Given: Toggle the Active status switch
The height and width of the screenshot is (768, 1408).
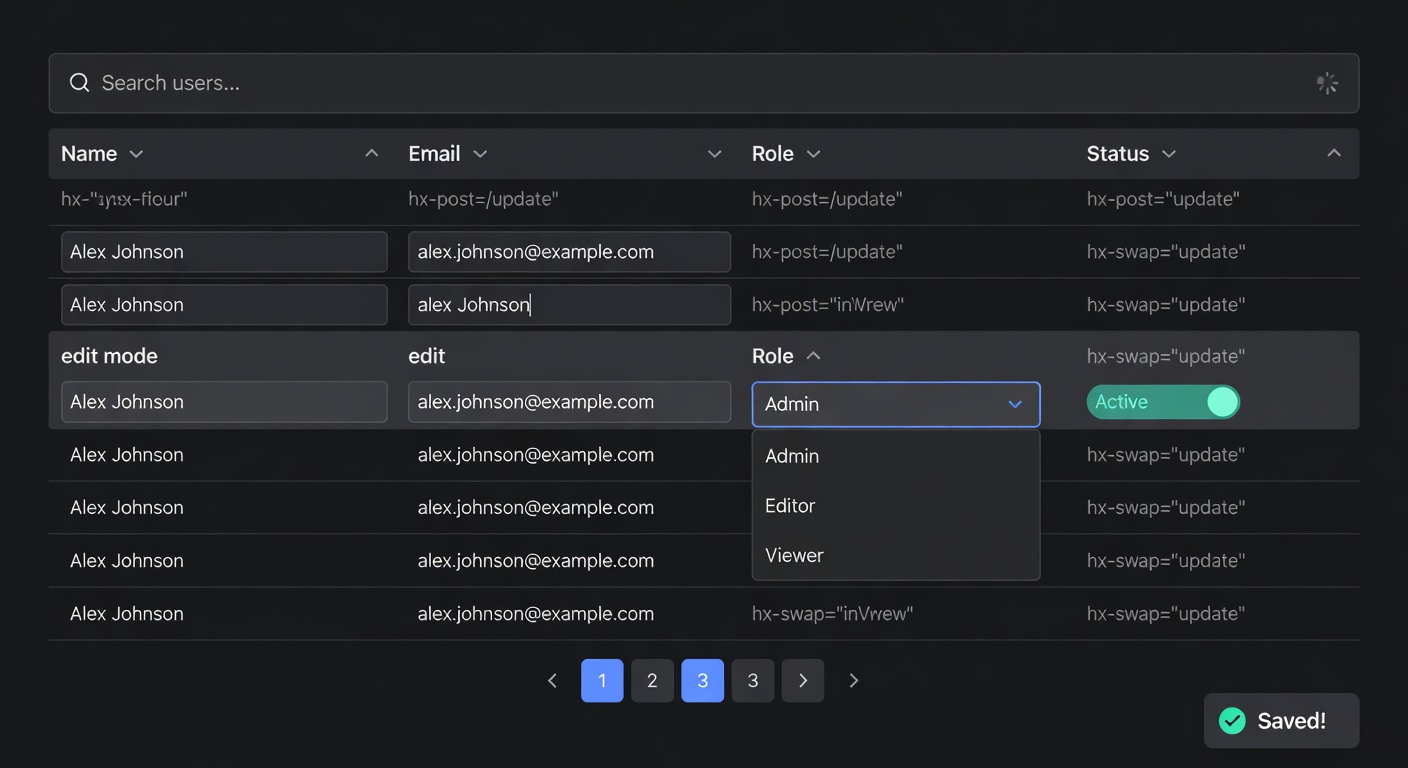Looking at the screenshot, I should click(x=1163, y=402).
